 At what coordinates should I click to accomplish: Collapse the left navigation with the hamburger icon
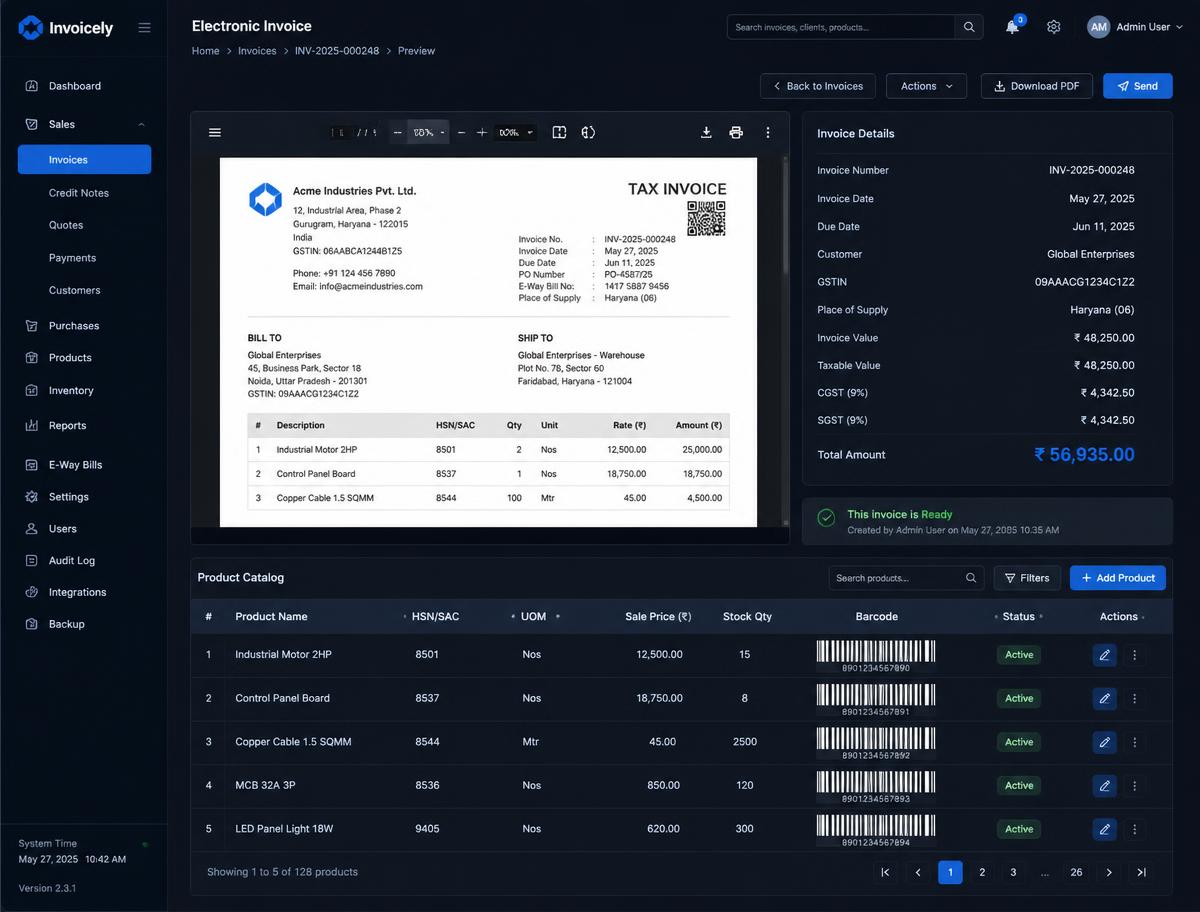coord(144,27)
